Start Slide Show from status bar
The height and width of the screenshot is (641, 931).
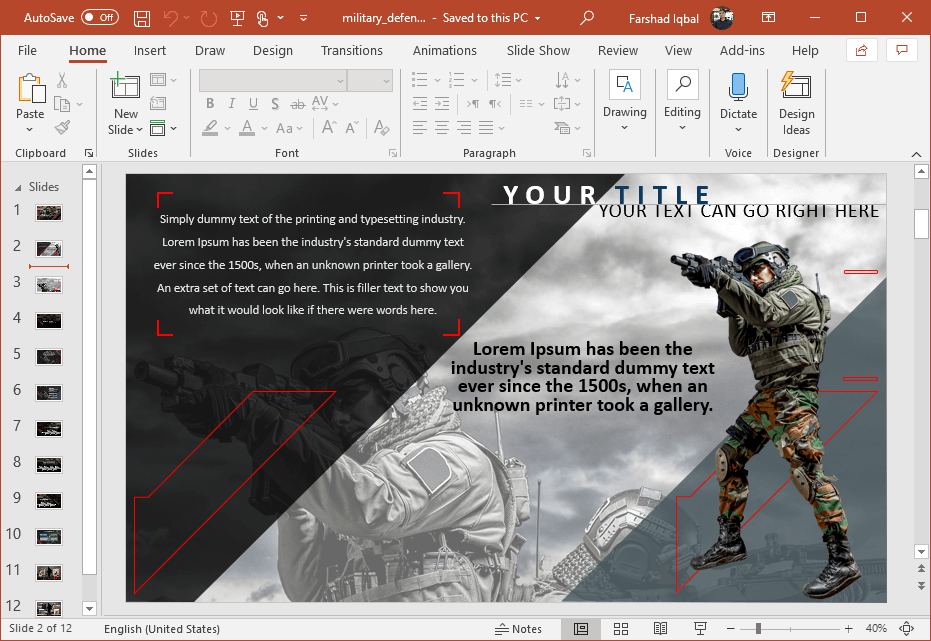(700, 629)
